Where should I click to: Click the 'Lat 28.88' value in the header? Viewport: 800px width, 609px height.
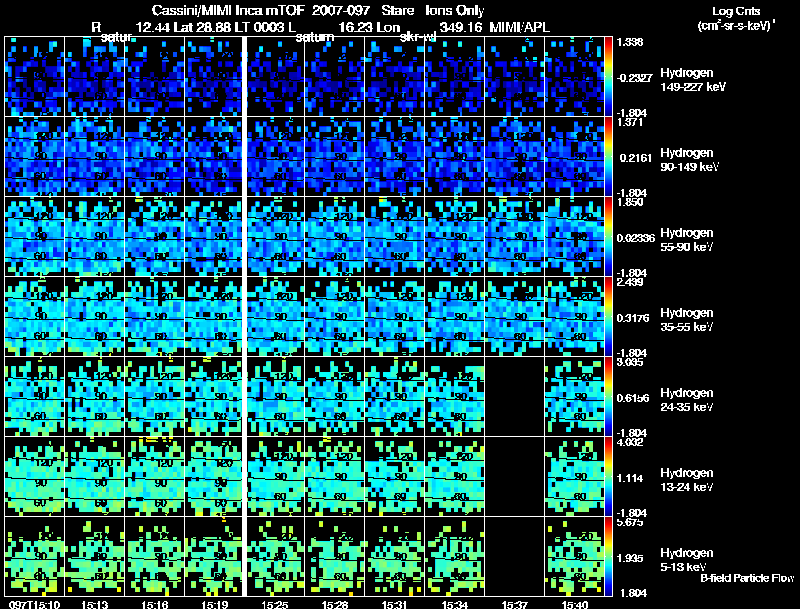click(x=202, y=28)
